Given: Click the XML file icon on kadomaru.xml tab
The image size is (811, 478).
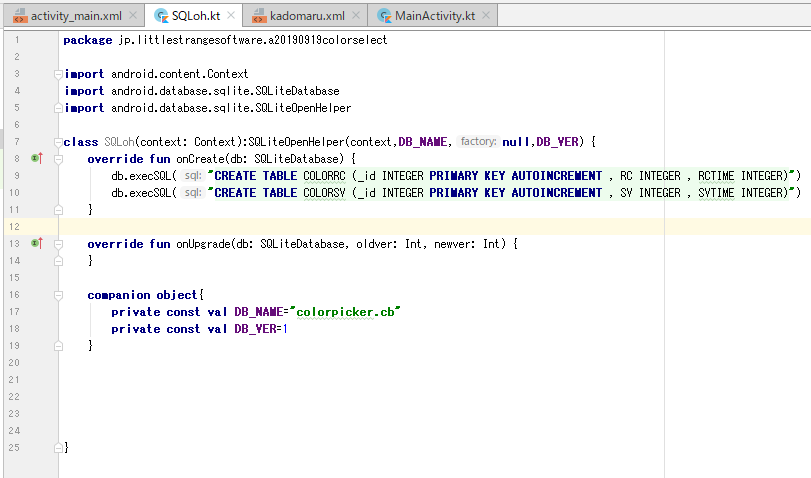Looking at the screenshot, I should 259,16.
